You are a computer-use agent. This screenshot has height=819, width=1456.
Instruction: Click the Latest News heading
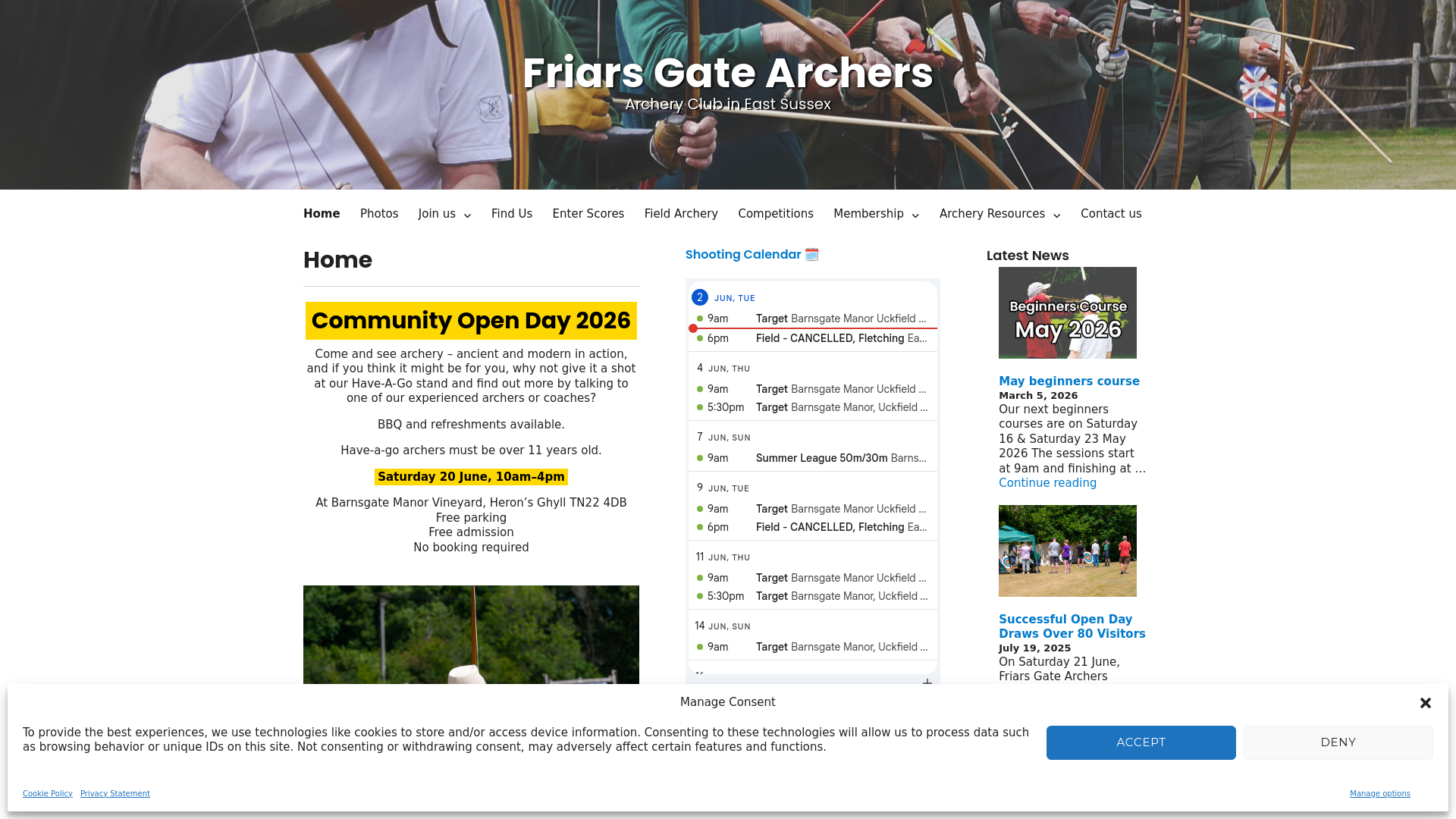click(1028, 256)
